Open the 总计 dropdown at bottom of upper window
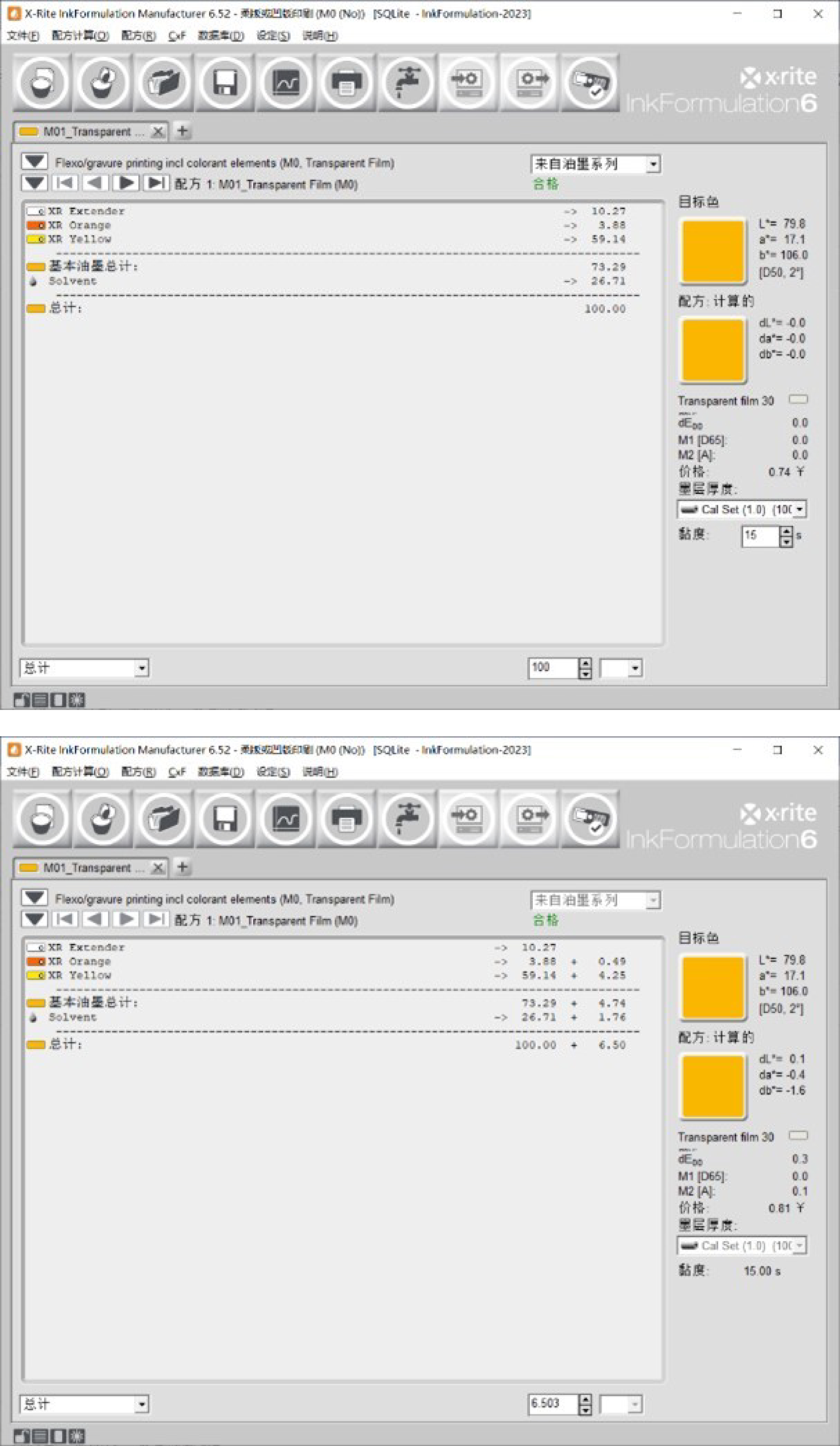 click(141, 668)
